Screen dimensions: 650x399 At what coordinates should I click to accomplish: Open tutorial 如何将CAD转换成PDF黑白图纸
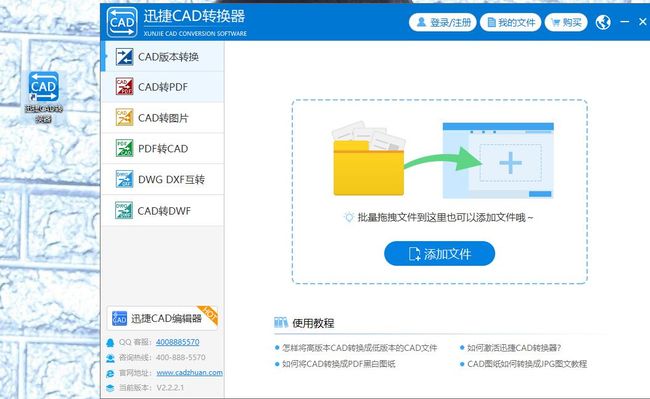[338, 364]
